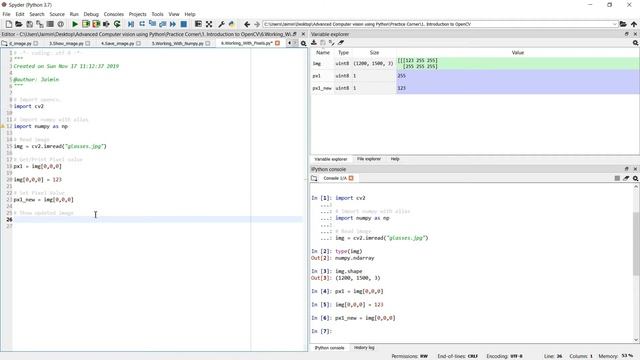Open the Projects menu

[138, 14]
